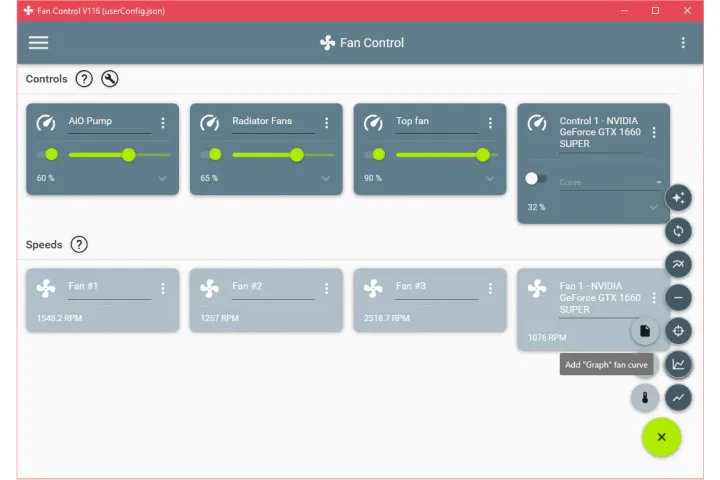Click the 1548.2 RPM reading

(59, 318)
